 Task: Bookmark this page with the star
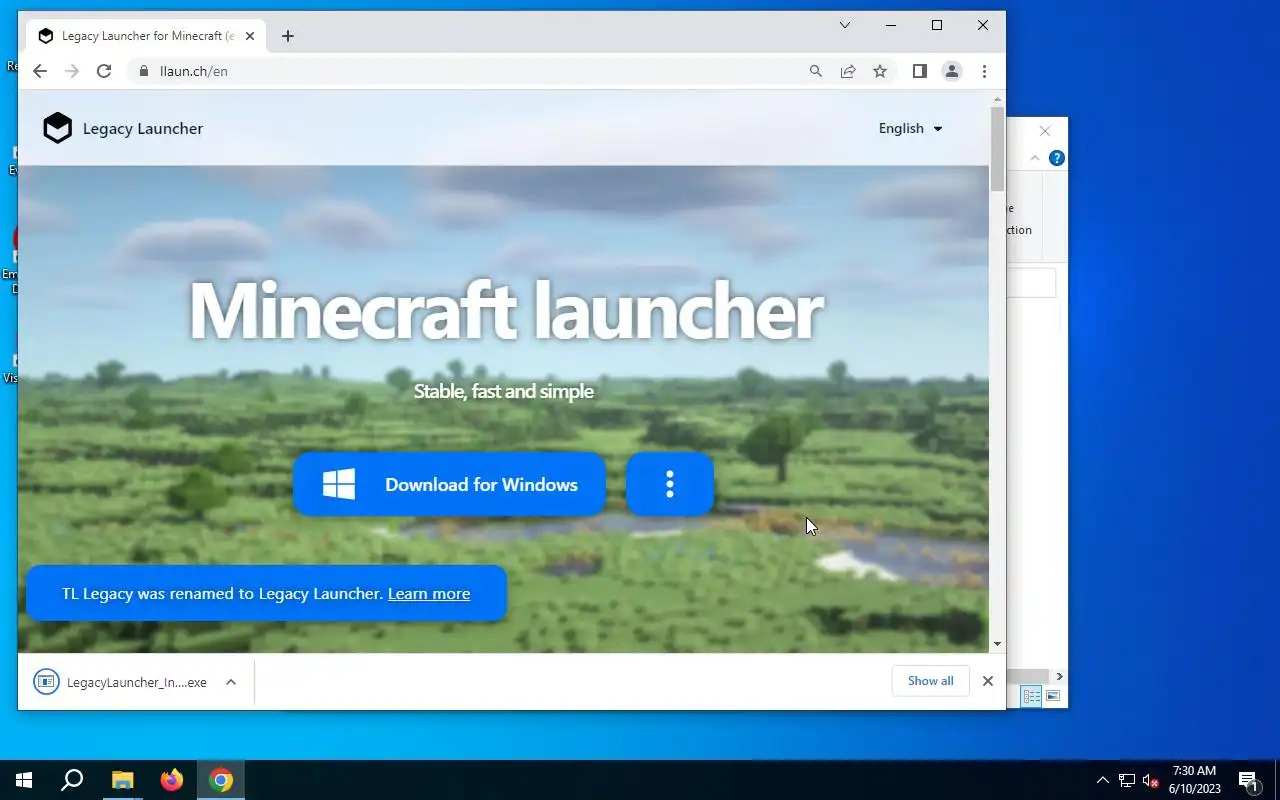click(880, 71)
